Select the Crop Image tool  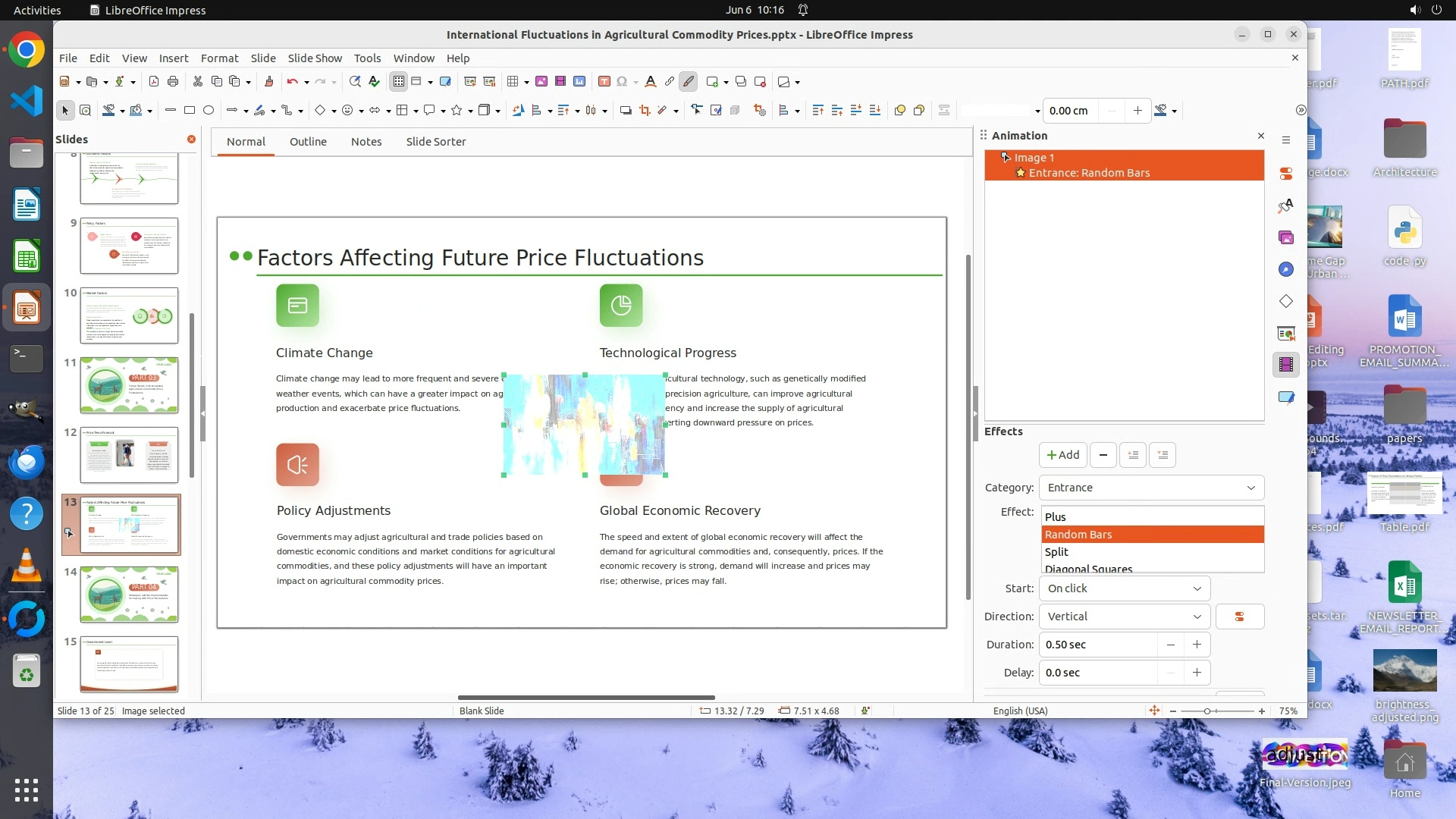pyautogui.click(x=645, y=111)
